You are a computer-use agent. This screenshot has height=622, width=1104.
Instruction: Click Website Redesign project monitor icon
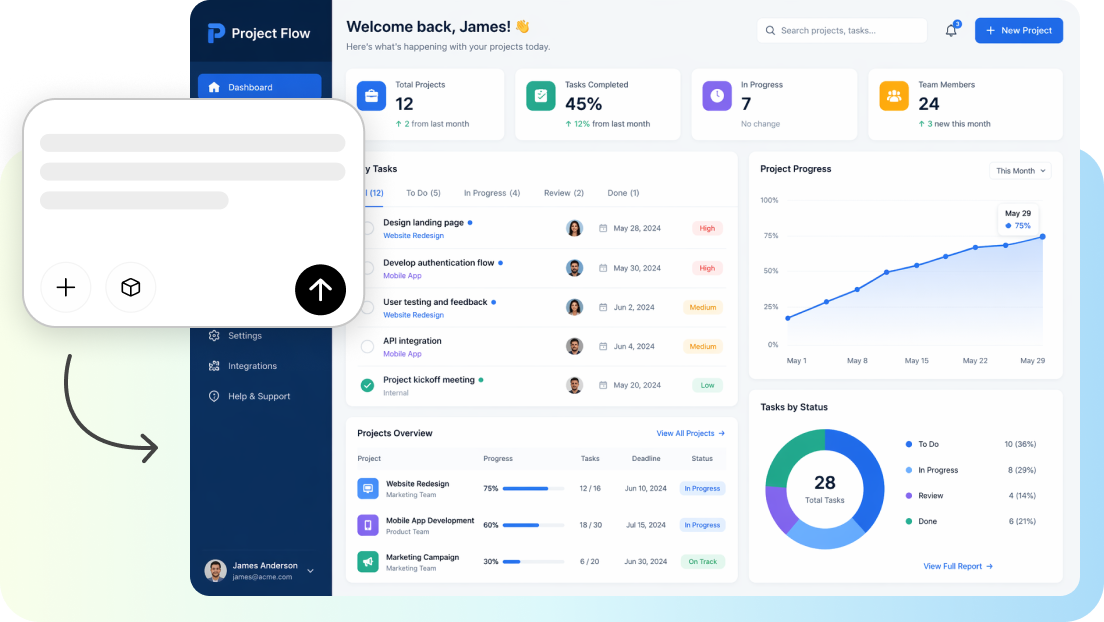pos(368,488)
